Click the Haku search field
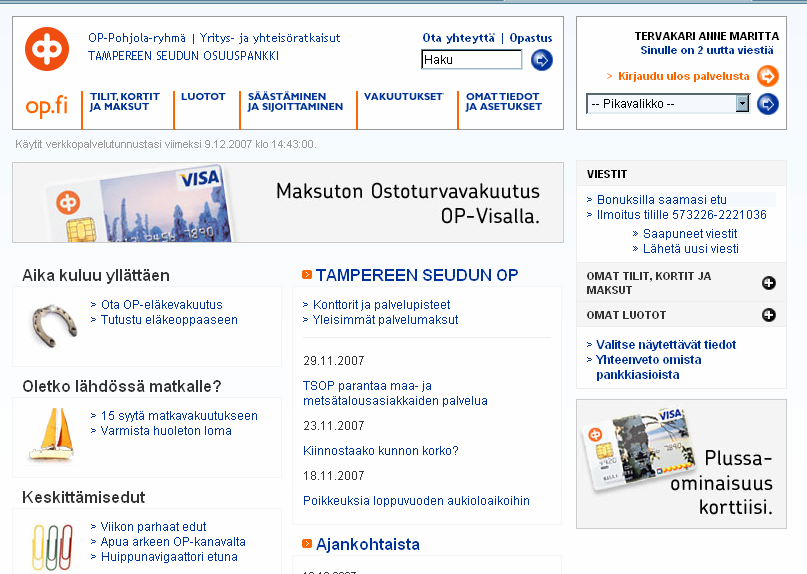The height and width of the screenshot is (574, 807). (x=471, y=60)
